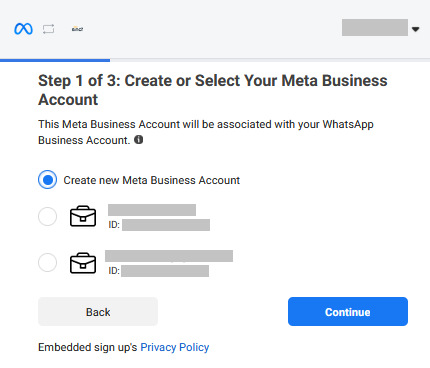Click the 'Create new Meta Business Account' label
This screenshot has height=368, width=430.
[x=152, y=180]
